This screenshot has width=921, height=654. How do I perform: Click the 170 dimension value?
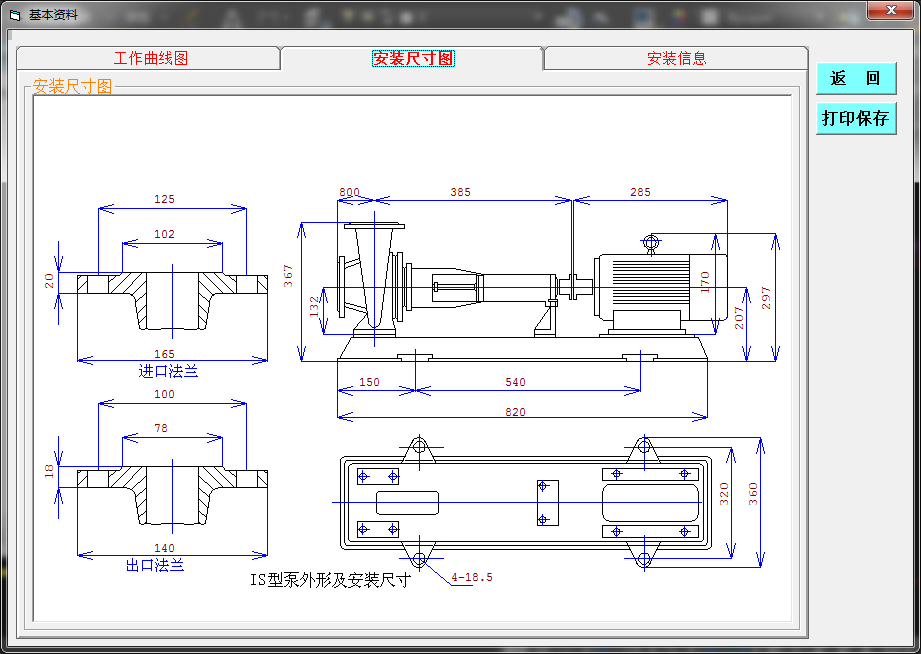pyautogui.click(x=705, y=282)
